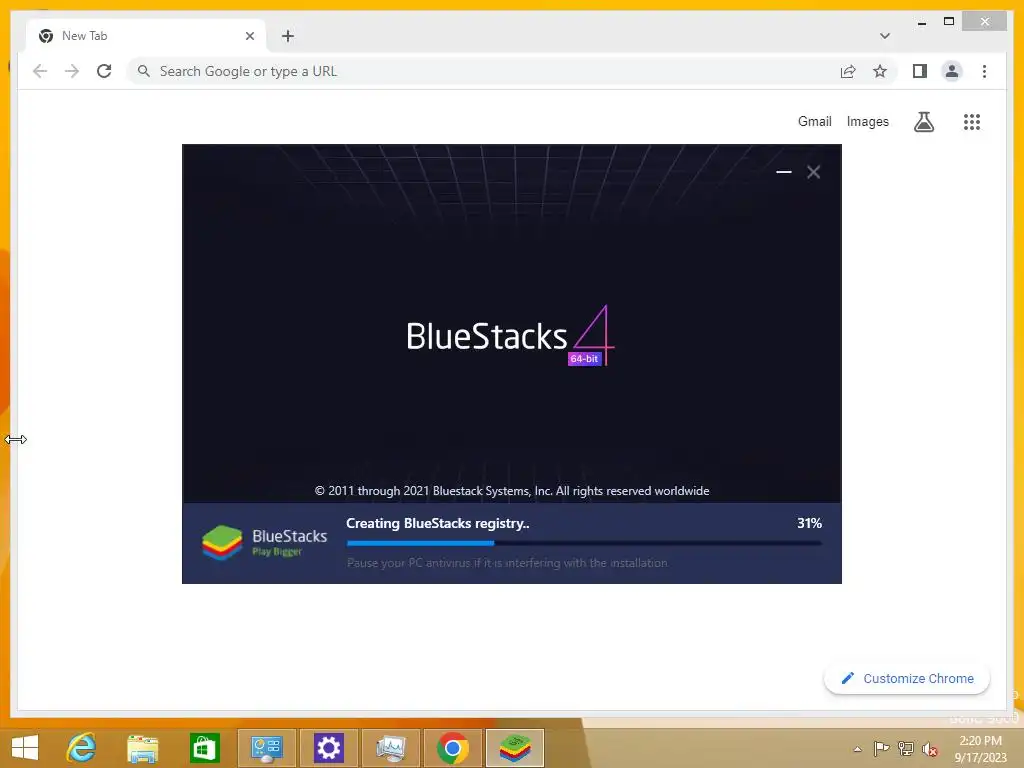Image resolution: width=1024 pixels, height=768 pixels.
Task: Open the Google apps grid
Action: click(972, 121)
